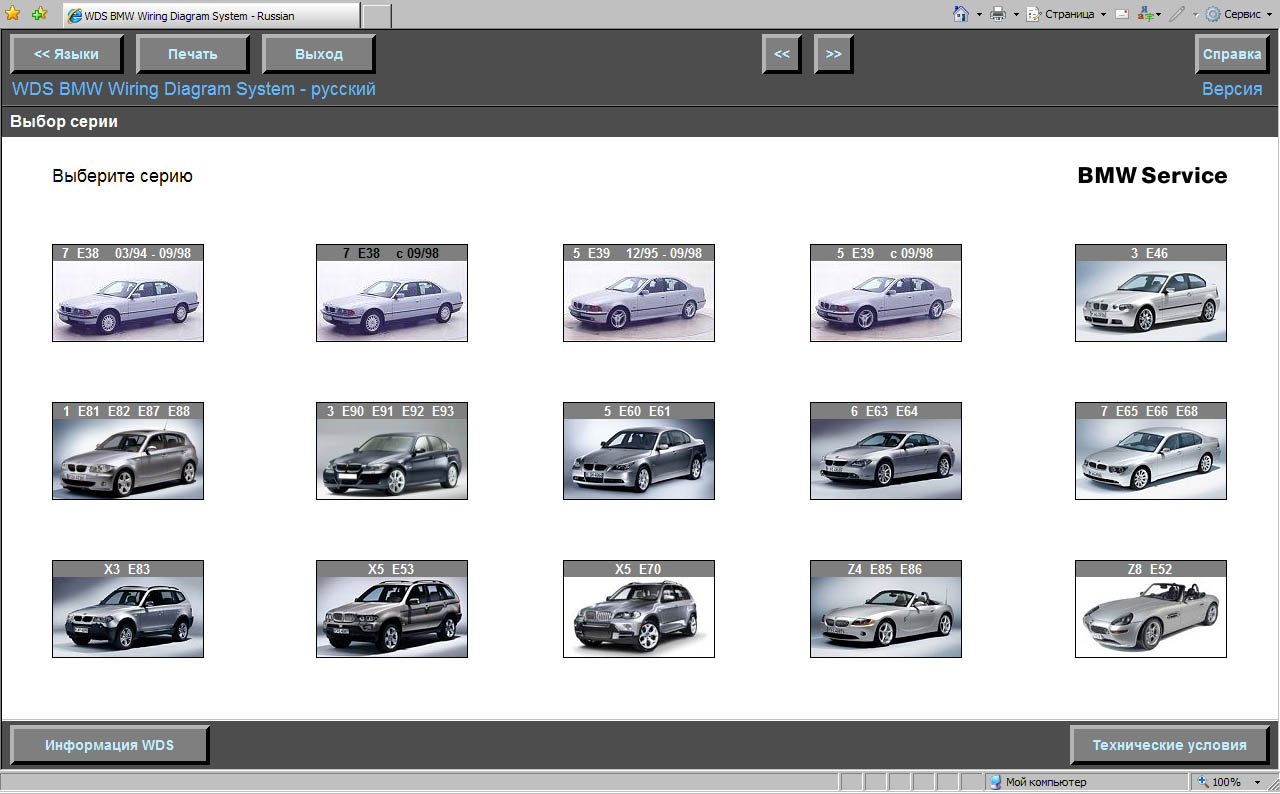Click the printer icon in browser toolbar
The width and height of the screenshot is (1280, 794).
pos(997,14)
